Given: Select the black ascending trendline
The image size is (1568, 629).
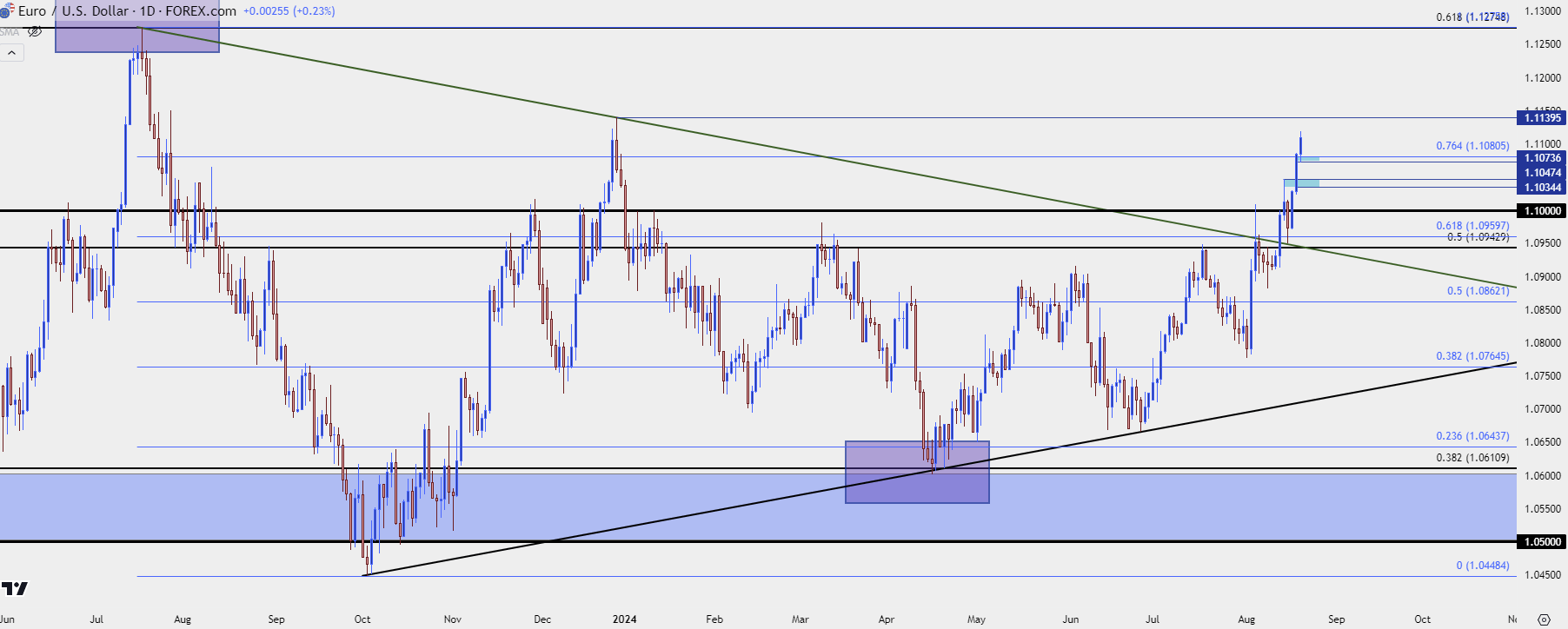Looking at the screenshot, I should [941, 469].
